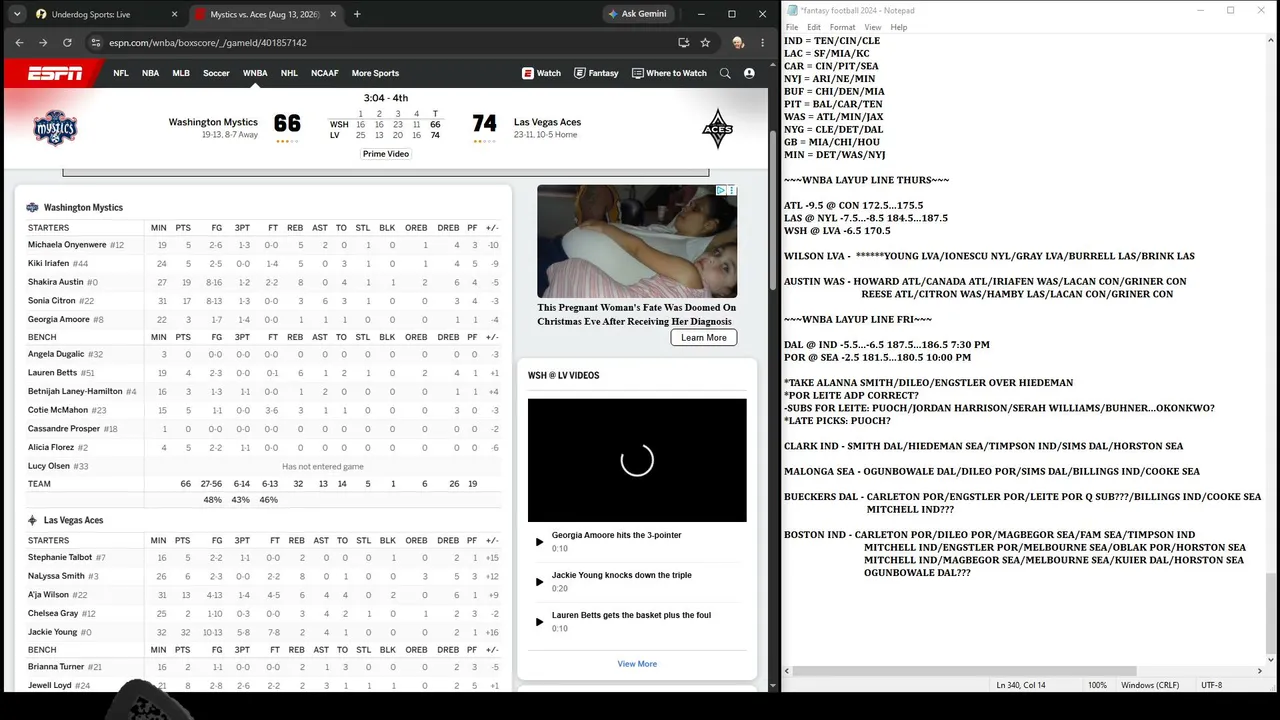Play the Lauren Betts basket video
This screenshot has width=1280, height=720.
pos(539,622)
